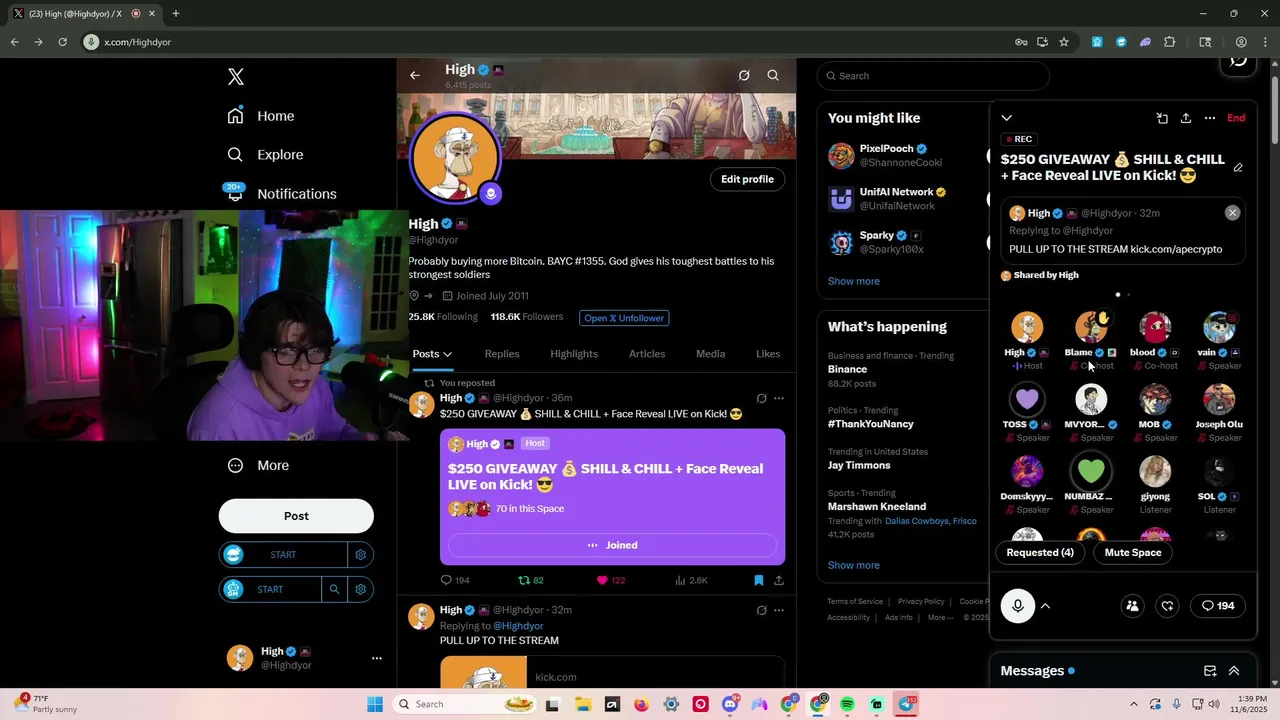Open the Space more options menu
Image resolution: width=1280 pixels, height=720 pixels.
coord(1210,118)
